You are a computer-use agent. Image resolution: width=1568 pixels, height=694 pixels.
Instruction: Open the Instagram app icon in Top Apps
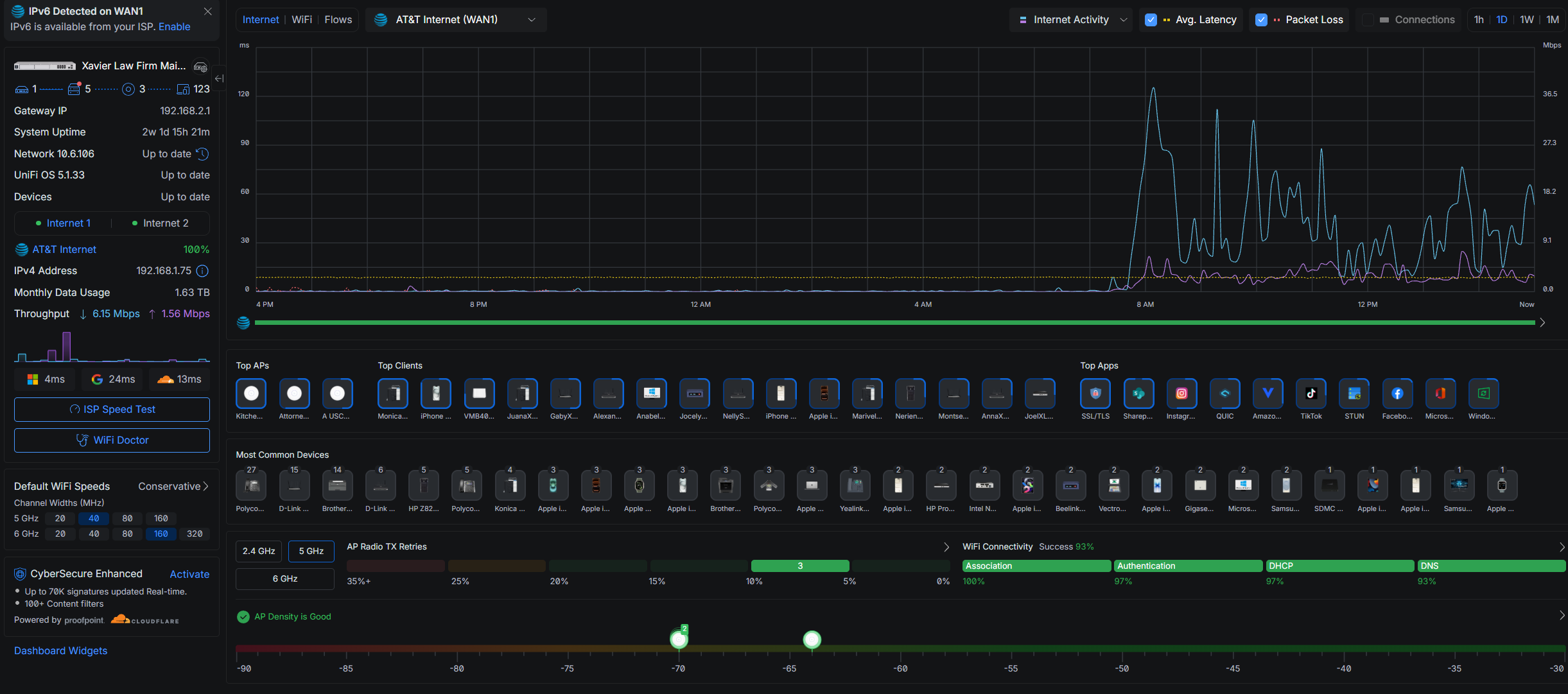coord(1181,394)
